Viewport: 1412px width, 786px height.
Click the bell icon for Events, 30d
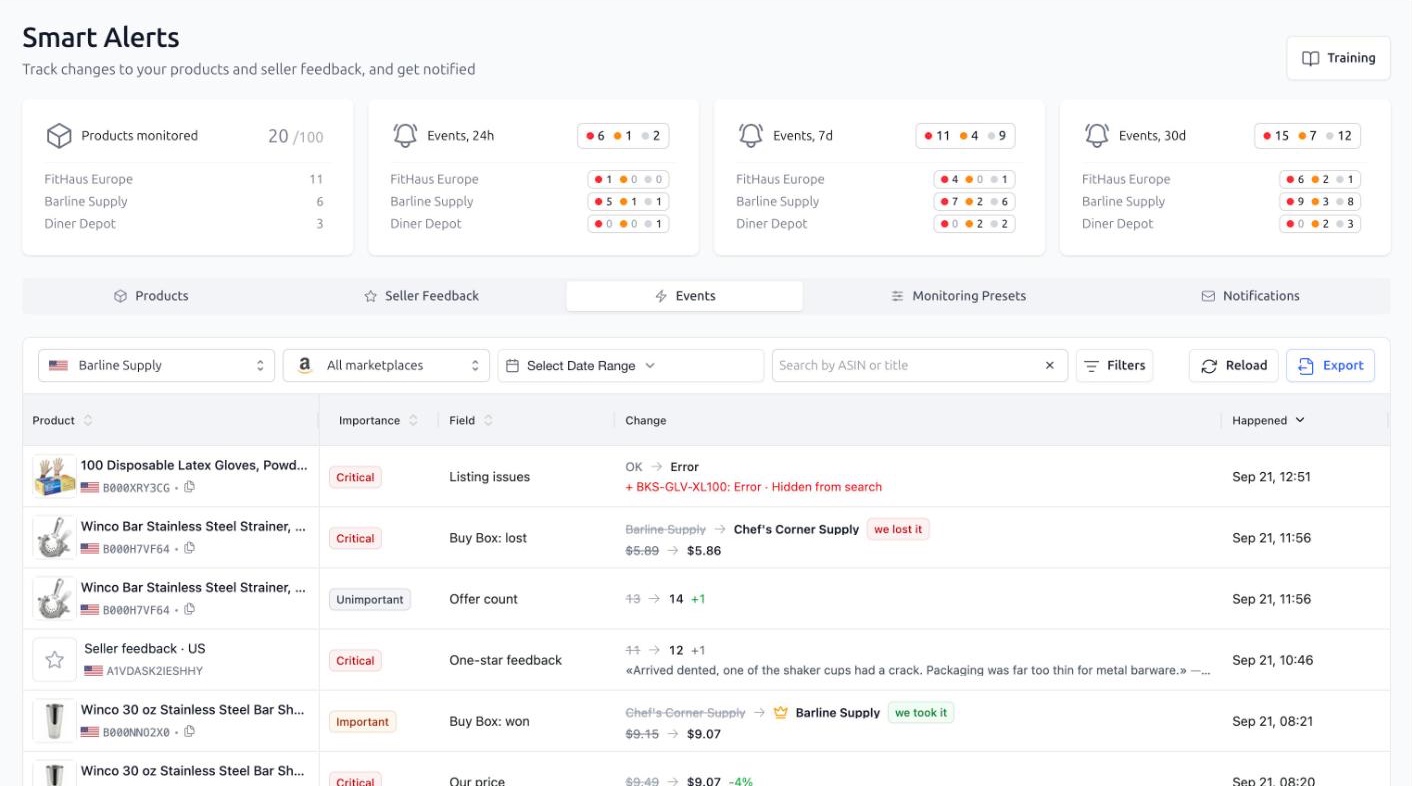coord(1097,136)
